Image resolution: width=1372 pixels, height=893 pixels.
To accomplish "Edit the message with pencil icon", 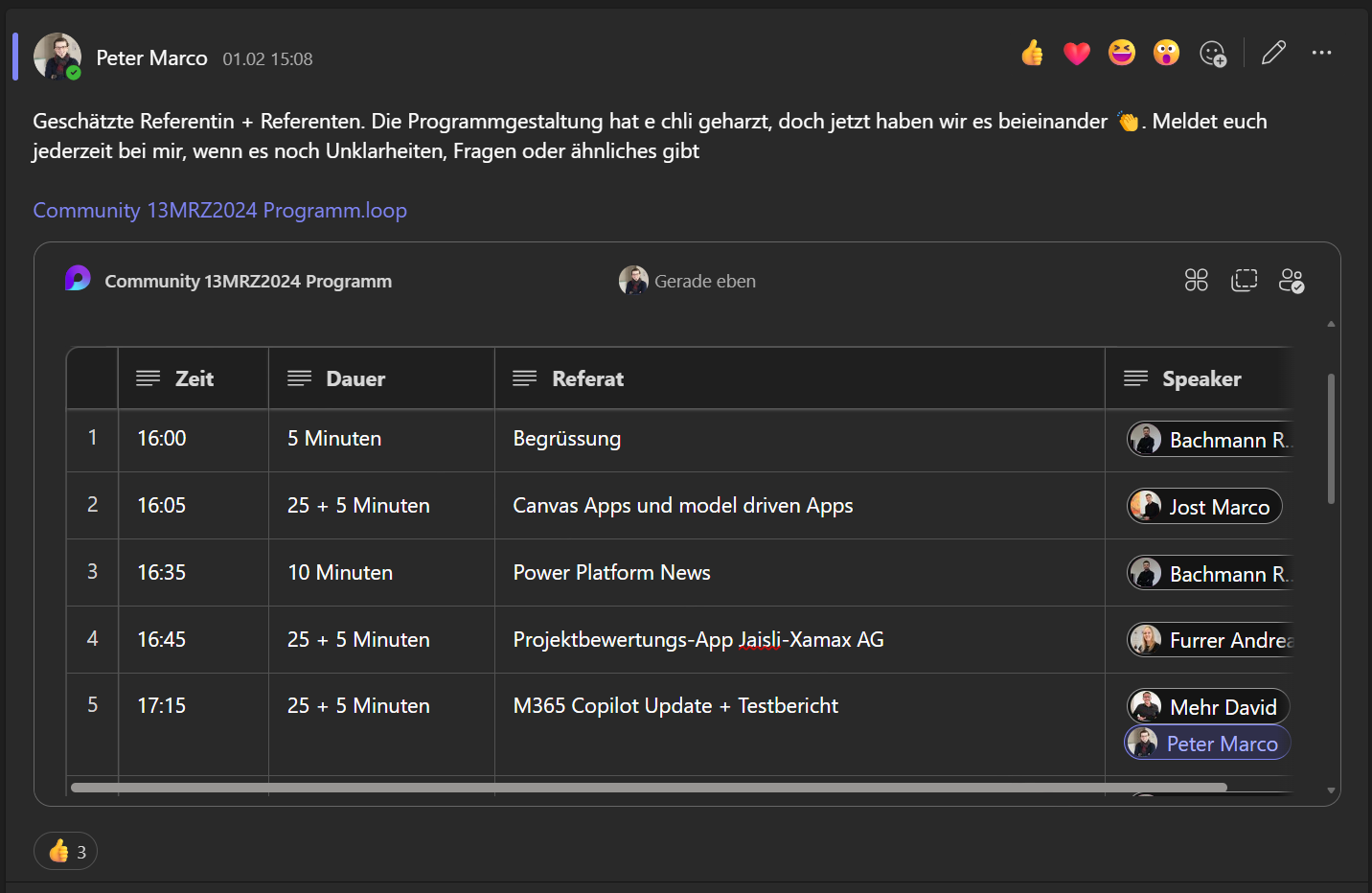I will coord(1273,53).
